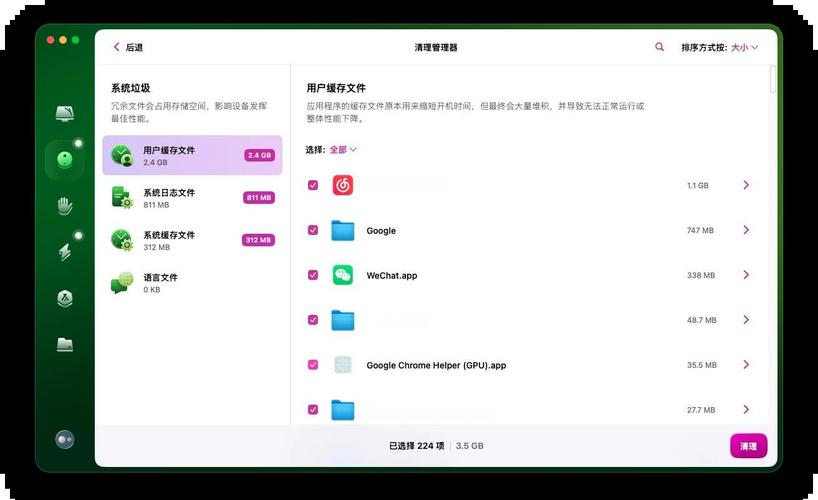Image resolution: width=818 pixels, height=500 pixels.
Task: Open the Applications hexagon sidebar icon
Action: pyautogui.click(x=65, y=298)
